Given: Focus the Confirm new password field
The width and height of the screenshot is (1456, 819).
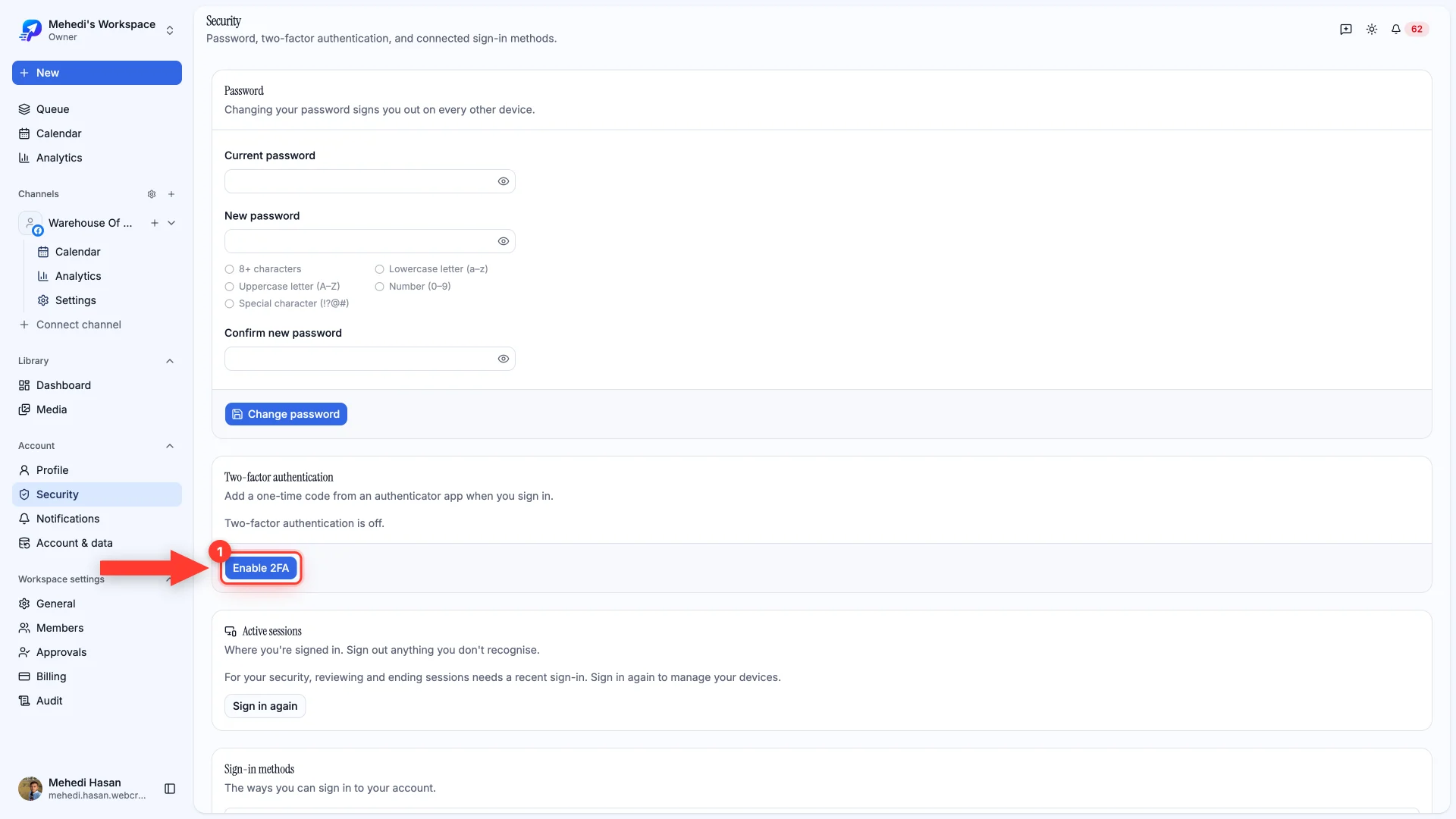Looking at the screenshot, I should click(370, 359).
